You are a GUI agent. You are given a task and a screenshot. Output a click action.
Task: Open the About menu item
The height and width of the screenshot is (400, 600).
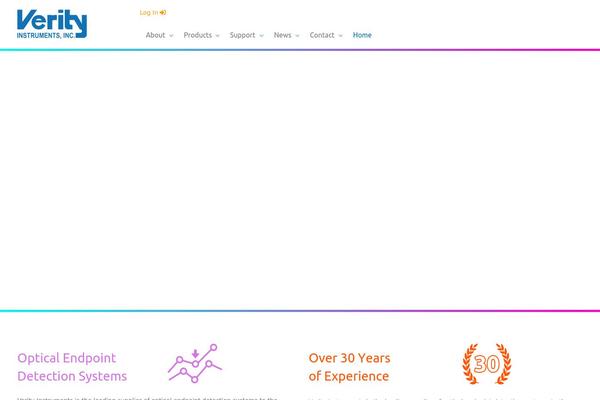[x=155, y=35]
